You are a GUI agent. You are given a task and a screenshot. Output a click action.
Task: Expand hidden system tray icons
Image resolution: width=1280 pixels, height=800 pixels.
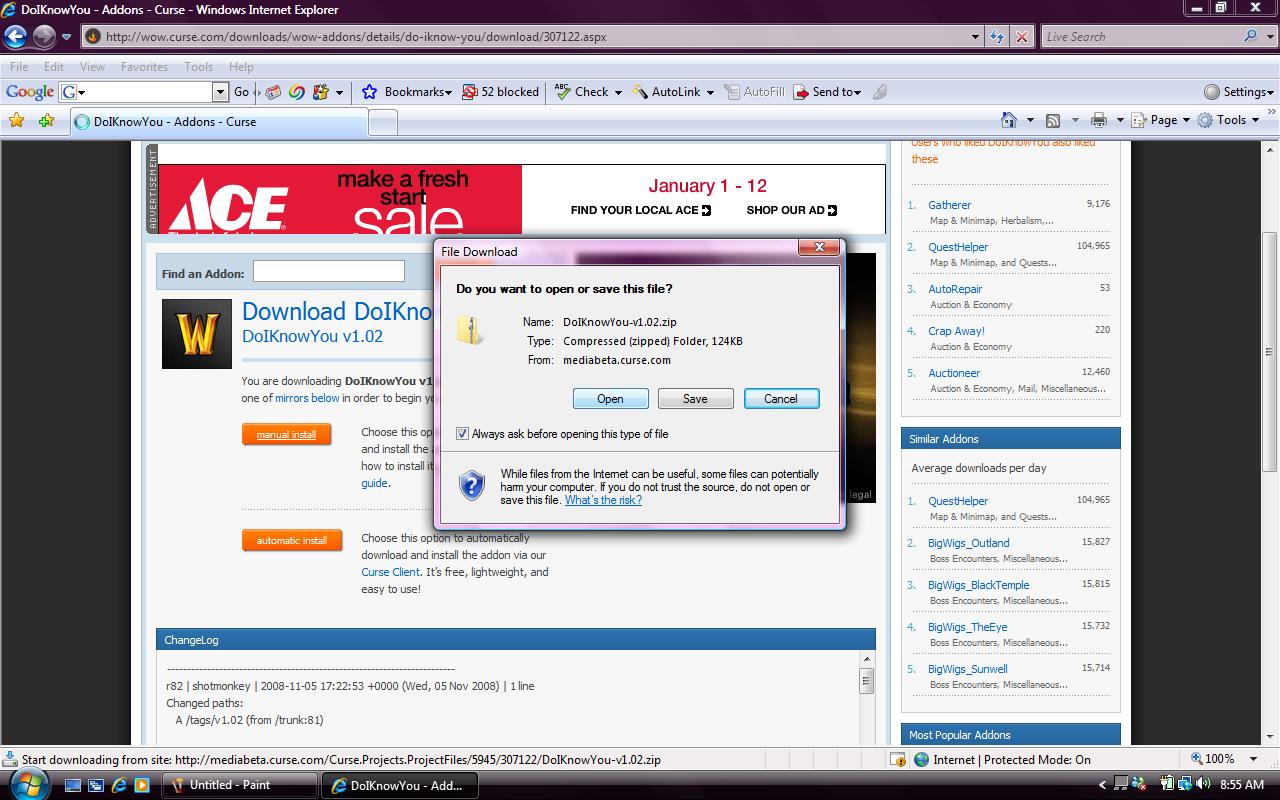pos(1102,785)
